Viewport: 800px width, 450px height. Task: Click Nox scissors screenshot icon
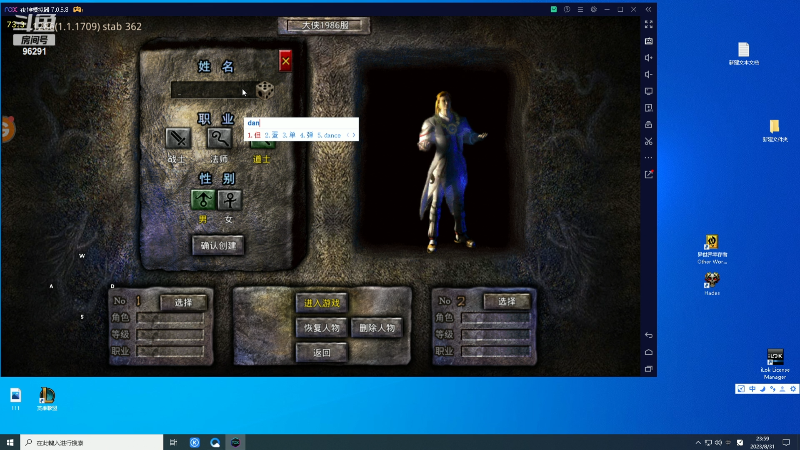648,141
